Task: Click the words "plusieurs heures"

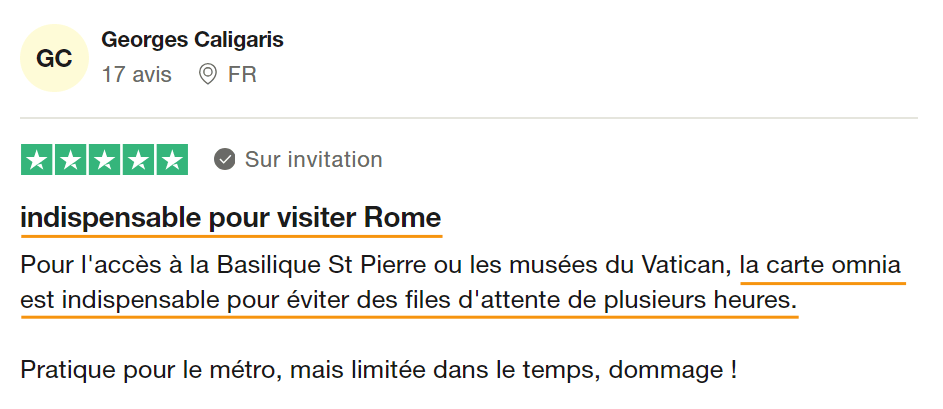Action: click(721, 300)
